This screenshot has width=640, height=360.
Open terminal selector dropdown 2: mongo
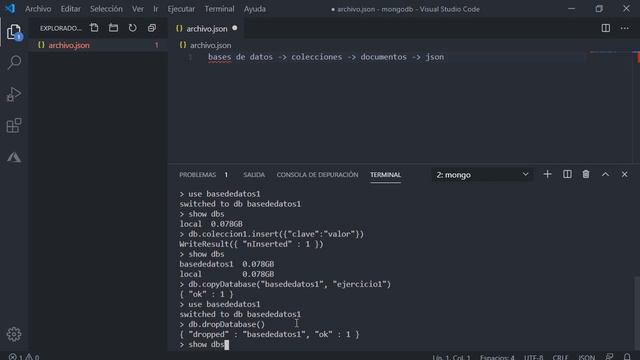(482, 175)
